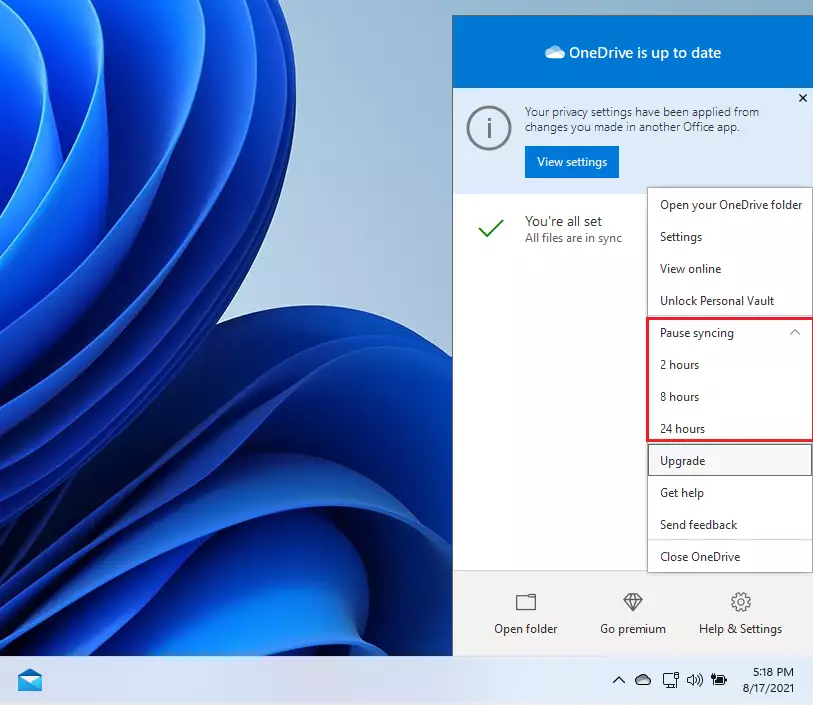Pause syncing for 24 hours
The height and width of the screenshot is (705, 813).
click(x=730, y=429)
